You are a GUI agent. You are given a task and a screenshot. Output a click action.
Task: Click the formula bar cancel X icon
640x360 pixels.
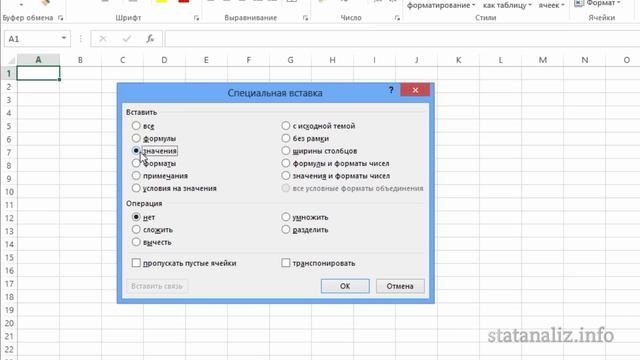[x=103, y=39]
